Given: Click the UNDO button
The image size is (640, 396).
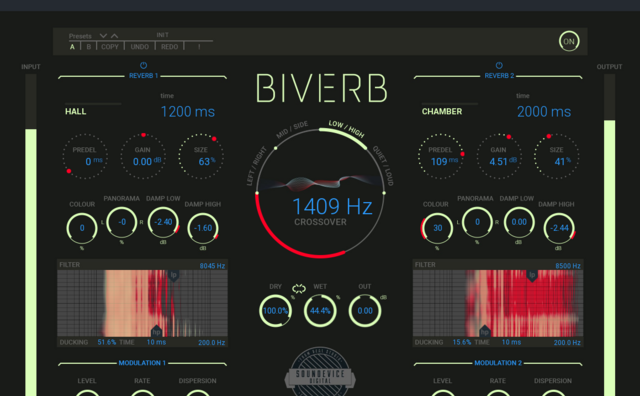Looking at the screenshot, I should point(140,47).
